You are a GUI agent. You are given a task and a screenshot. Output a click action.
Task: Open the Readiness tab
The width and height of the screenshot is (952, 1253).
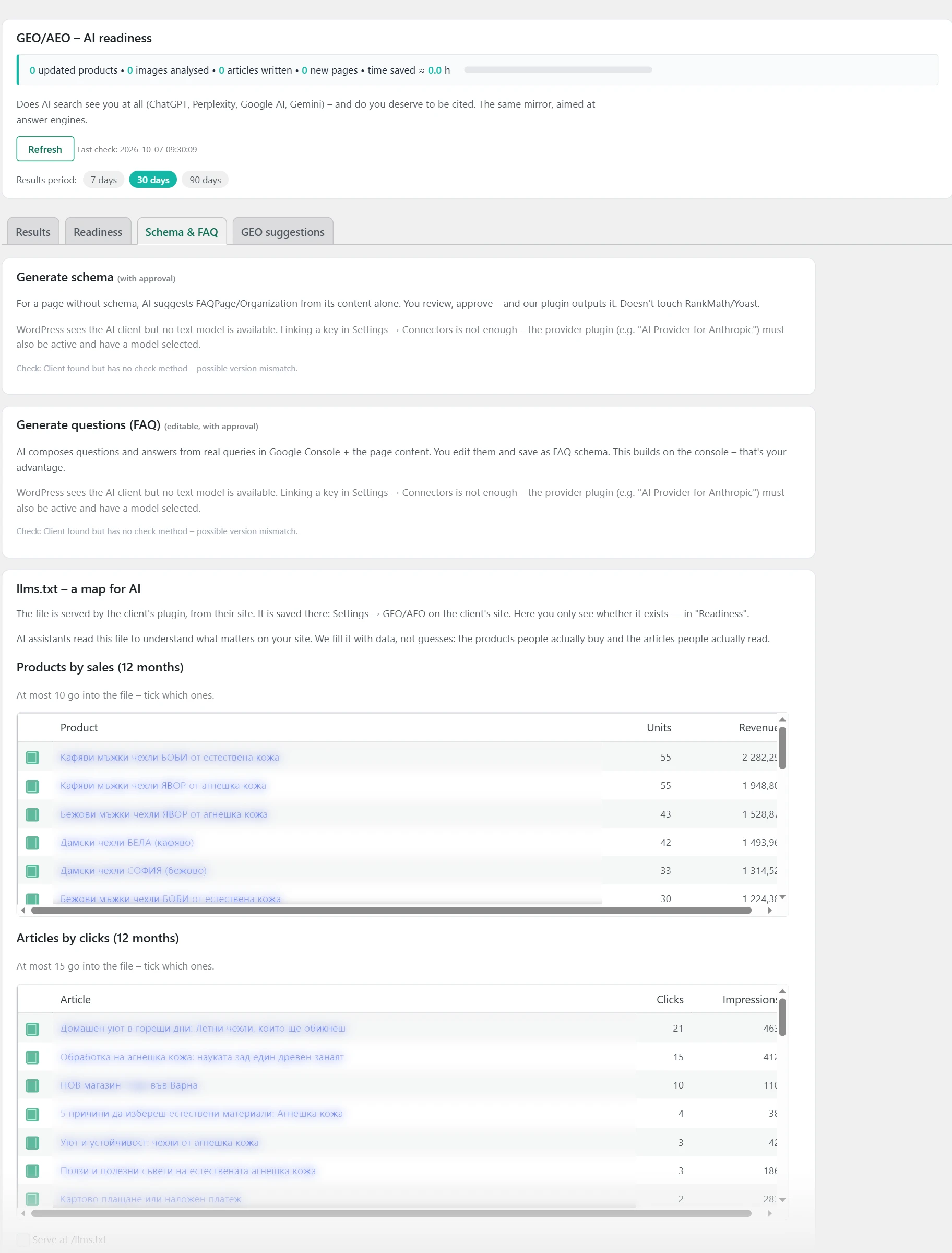[x=98, y=232]
